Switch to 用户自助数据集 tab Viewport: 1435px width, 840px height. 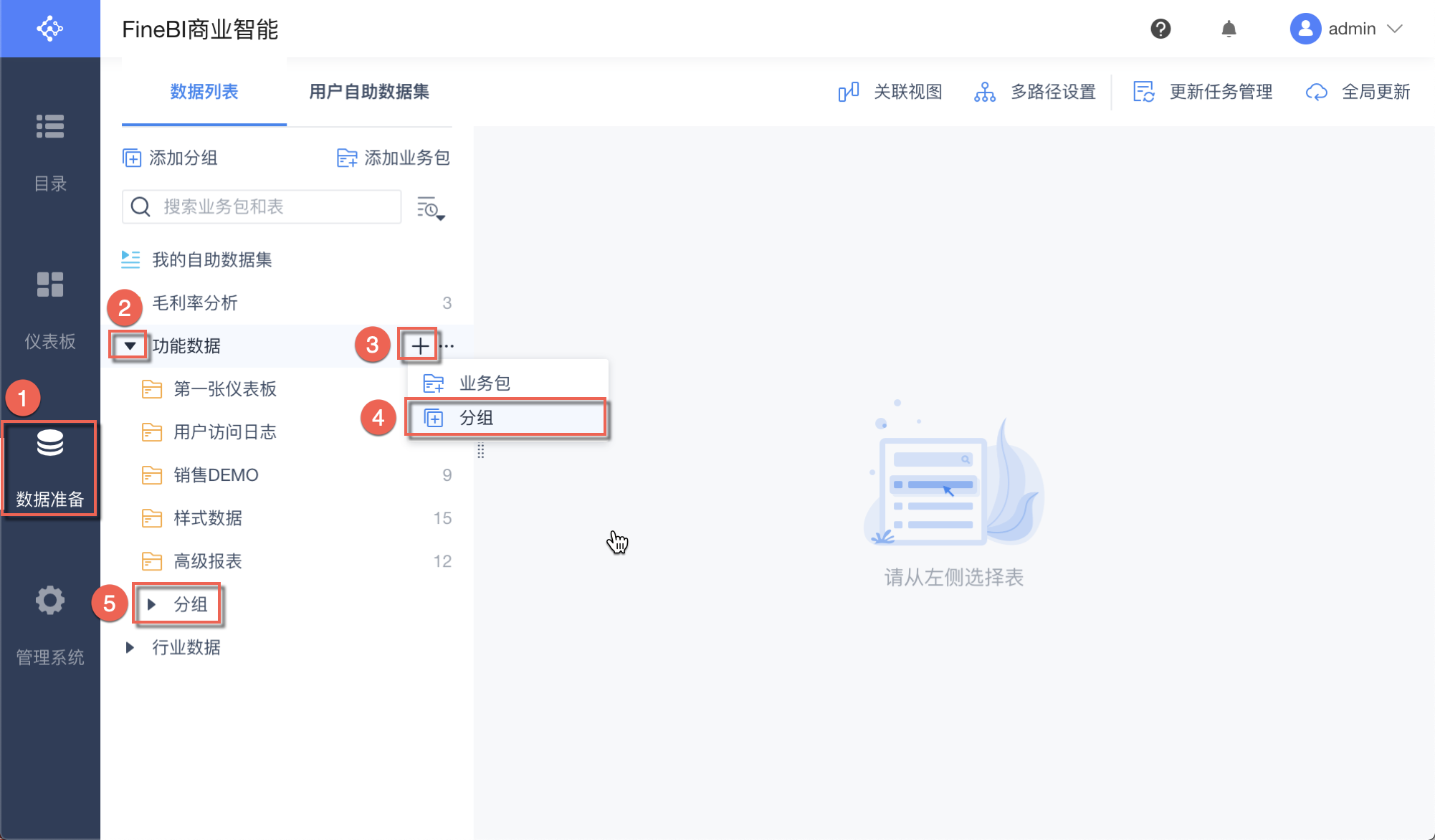pyautogui.click(x=369, y=92)
